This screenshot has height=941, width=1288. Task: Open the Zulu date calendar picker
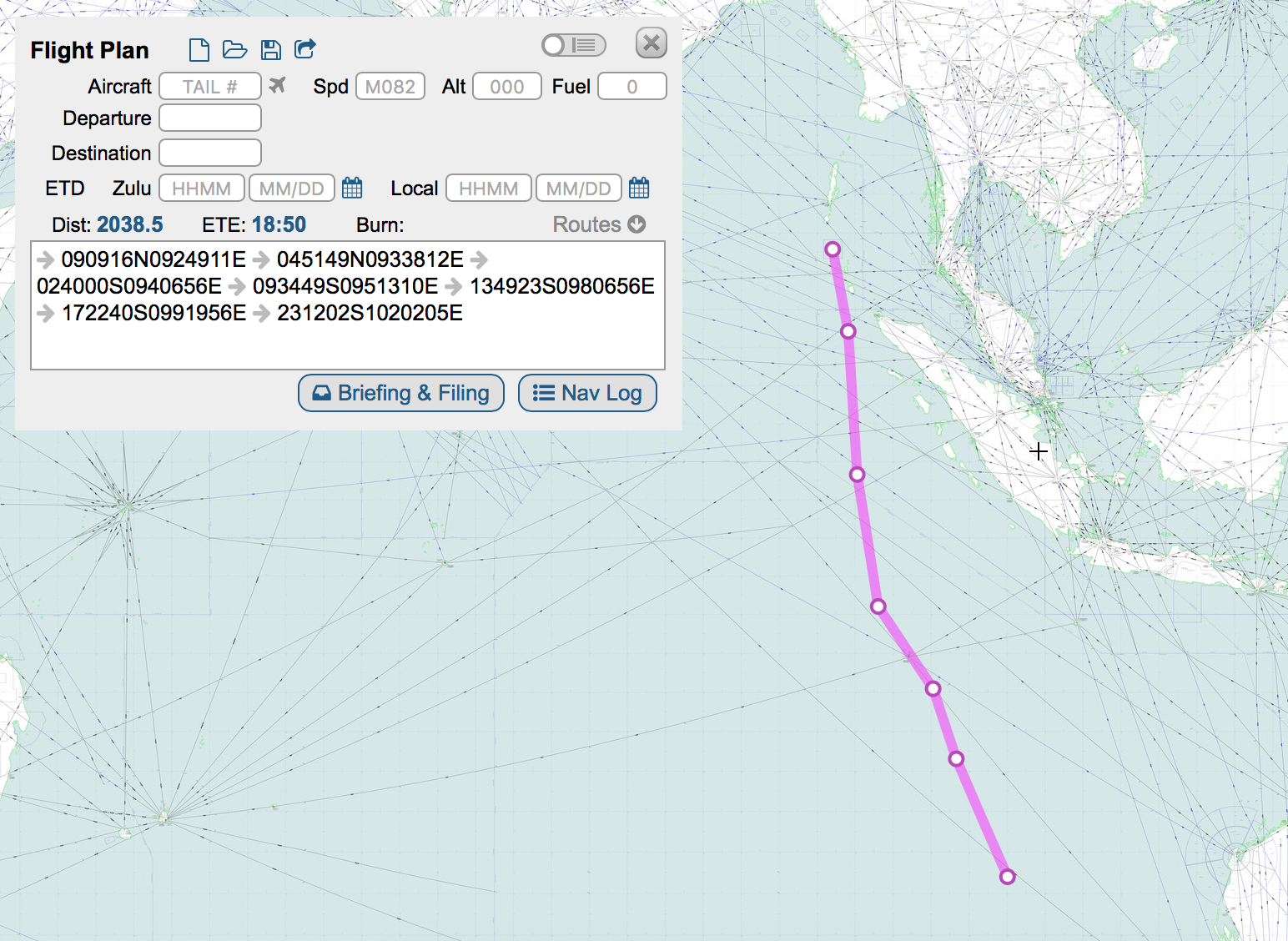tap(352, 188)
